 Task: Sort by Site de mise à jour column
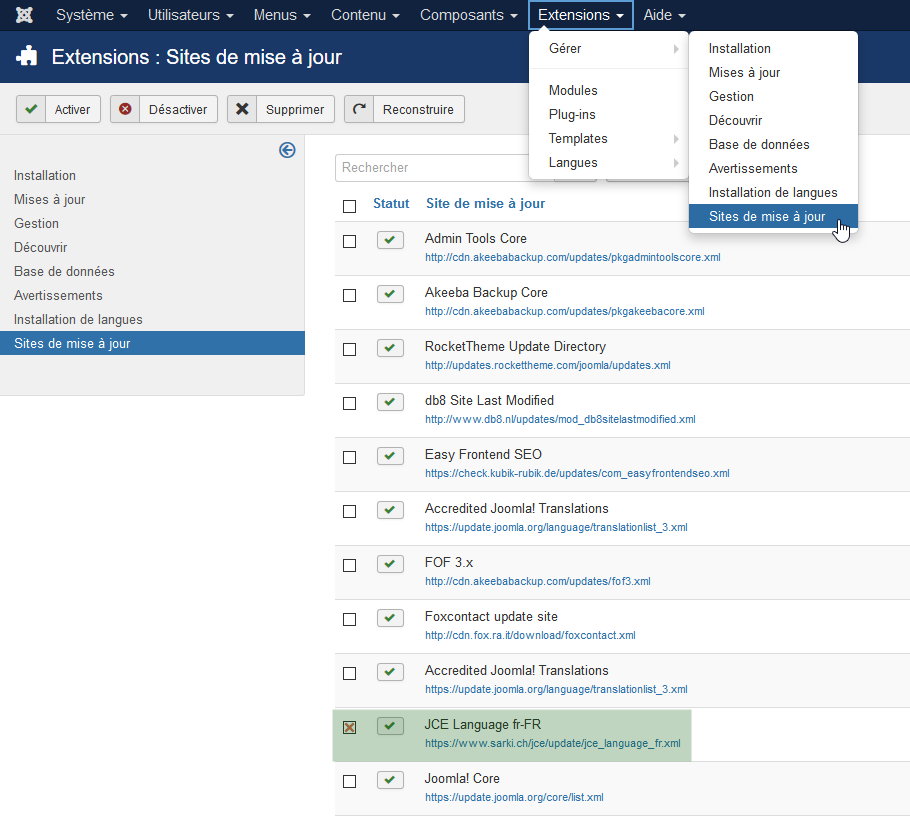pos(485,204)
